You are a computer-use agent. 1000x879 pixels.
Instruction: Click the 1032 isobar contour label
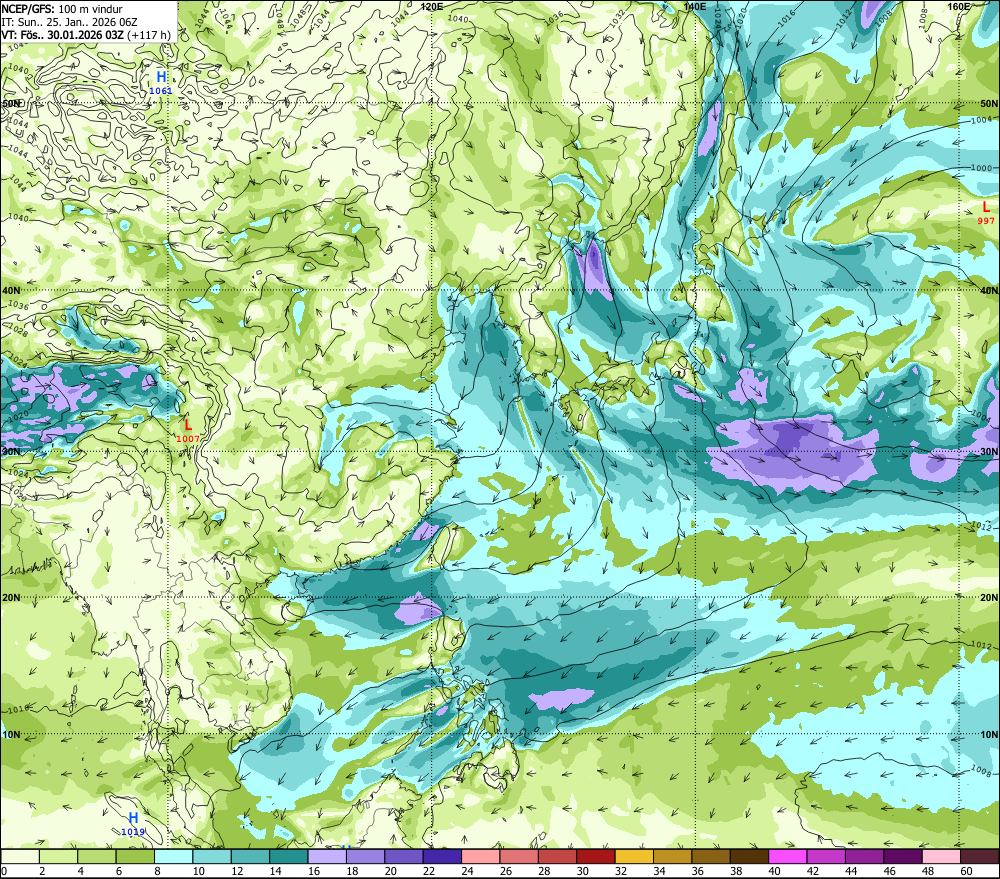pyautogui.click(x=617, y=18)
